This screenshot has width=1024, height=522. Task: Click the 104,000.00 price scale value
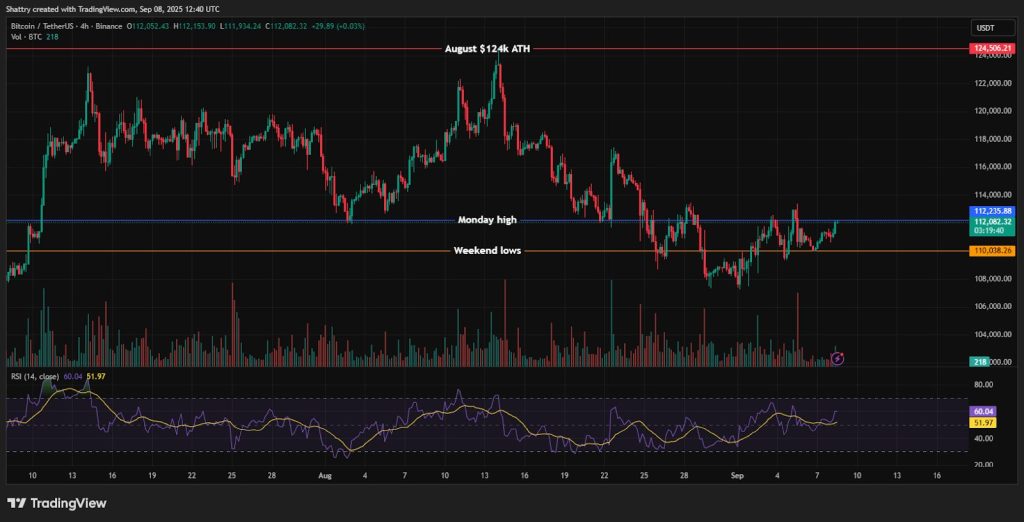tap(991, 334)
